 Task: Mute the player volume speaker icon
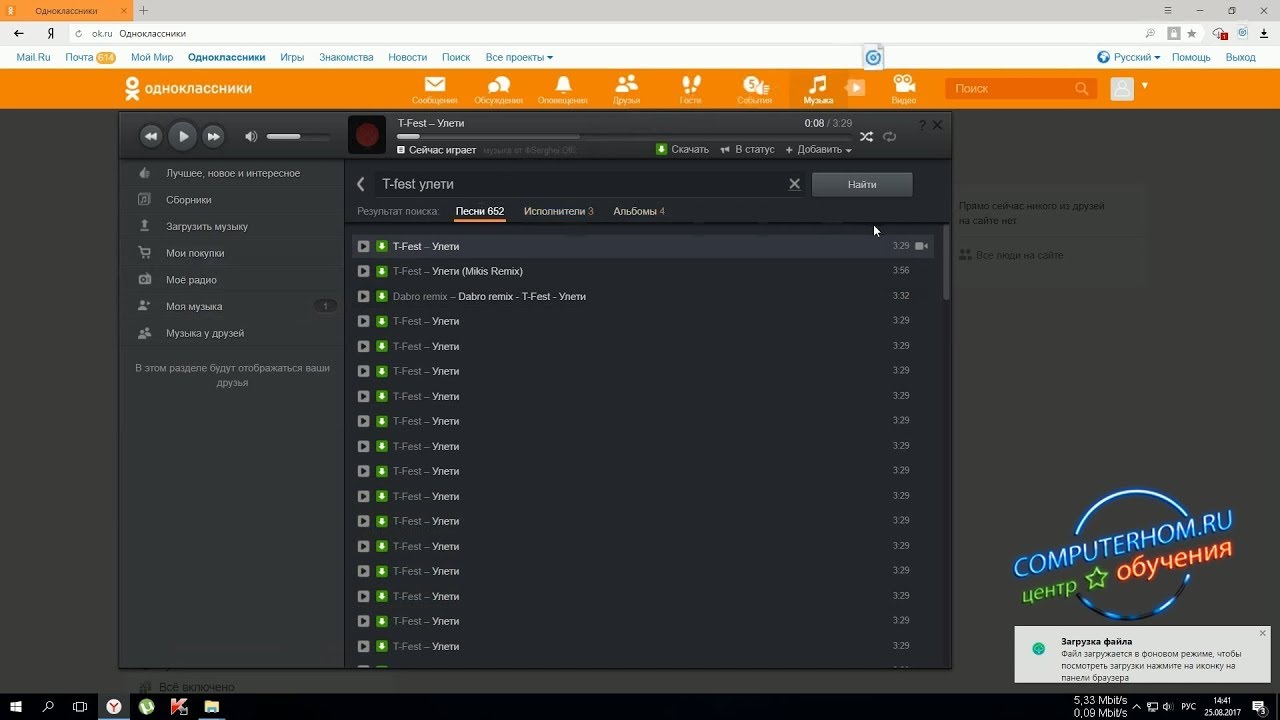(251, 136)
